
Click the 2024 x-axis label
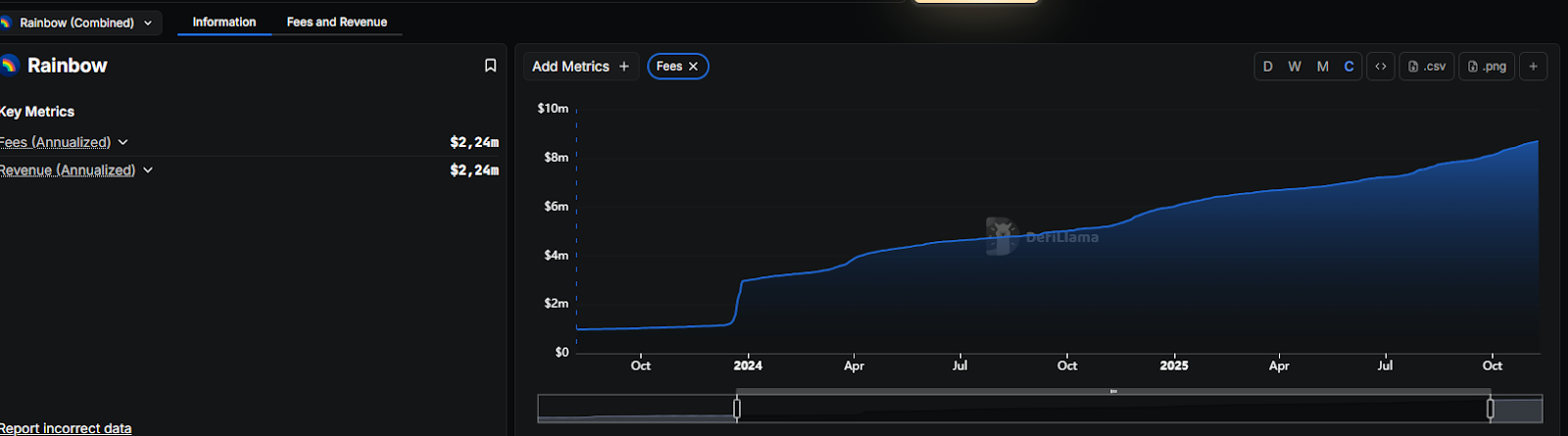click(x=748, y=365)
